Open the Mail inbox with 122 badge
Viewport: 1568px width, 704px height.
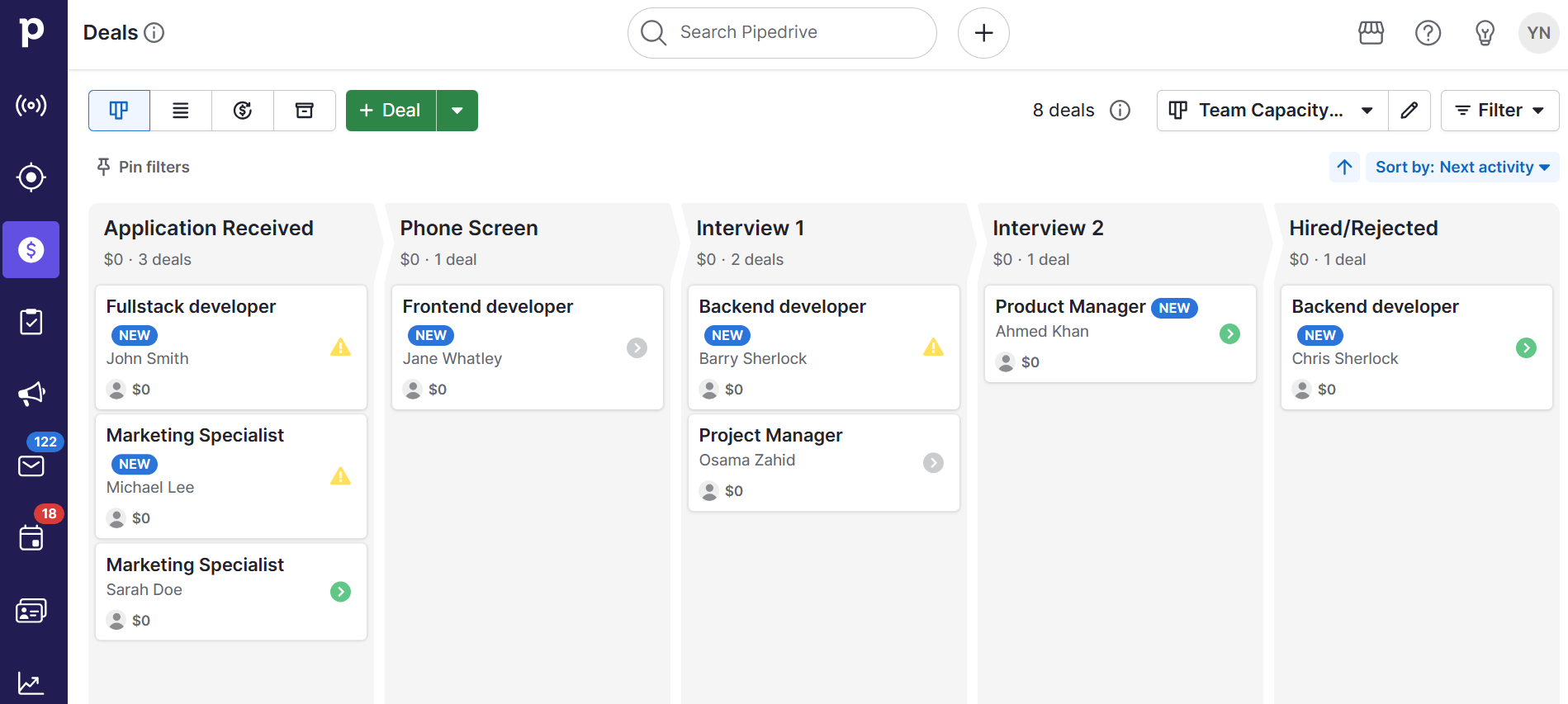[31, 465]
